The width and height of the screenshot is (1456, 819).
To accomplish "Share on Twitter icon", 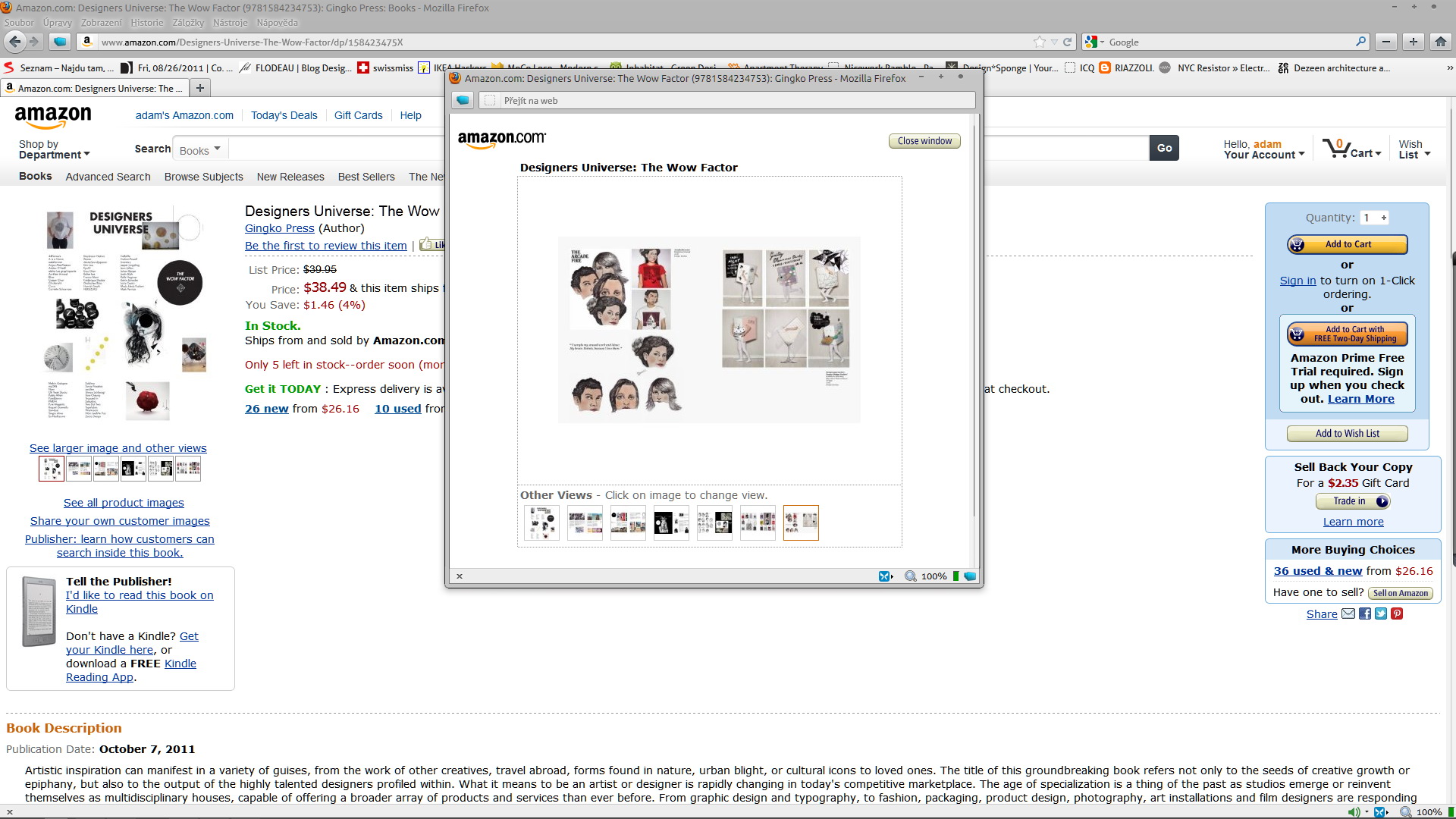I will [x=1381, y=613].
